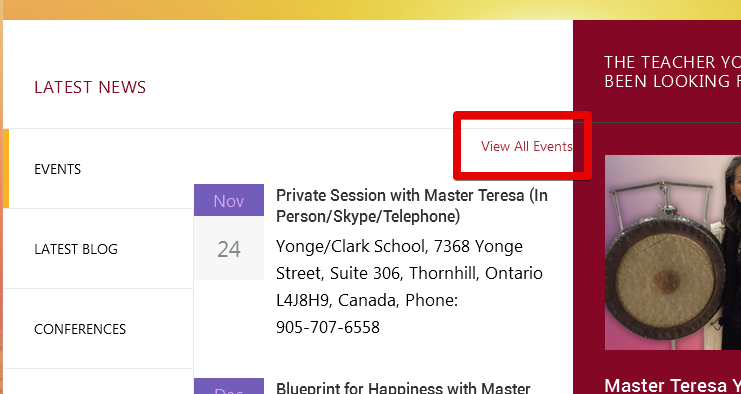Screen dimensions: 741x394
Task: Click the gong in Master Teresa's photo
Action: pyautogui.click(x=664, y=278)
